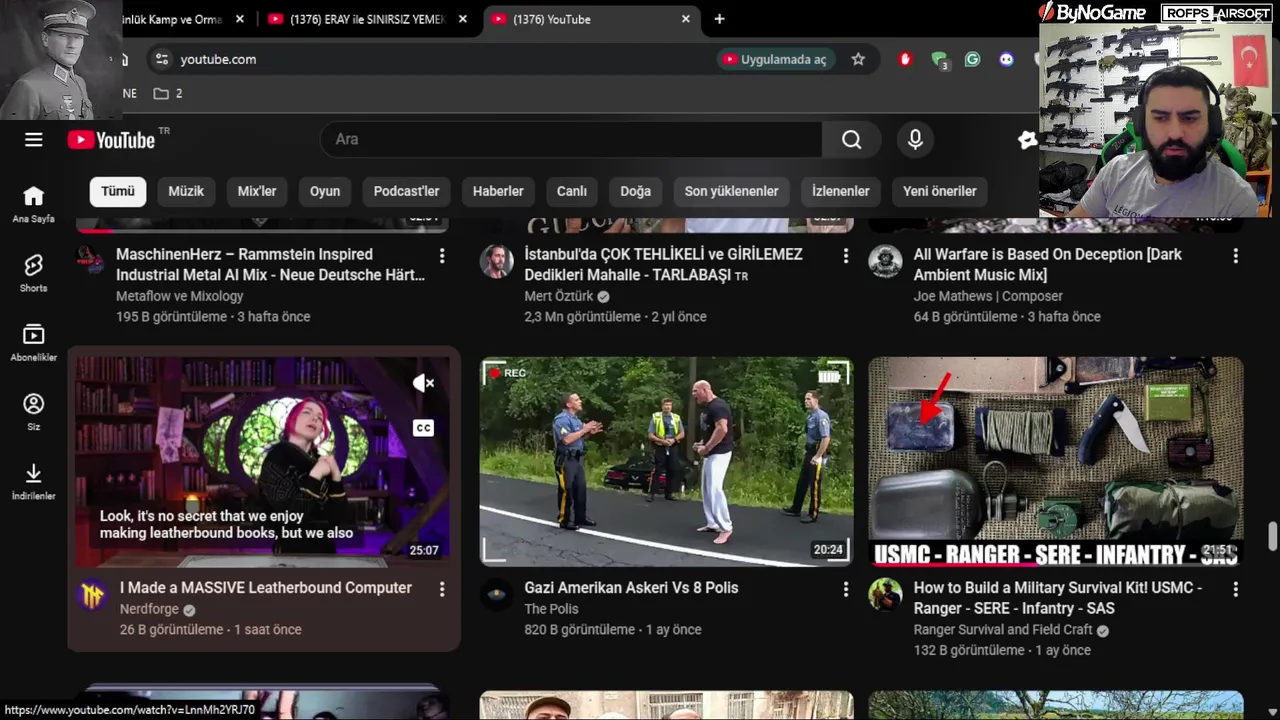The image size is (1280, 720).
Task: Open The Polis channel avatar
Action: pyautogui.click(x=496, y=596)
